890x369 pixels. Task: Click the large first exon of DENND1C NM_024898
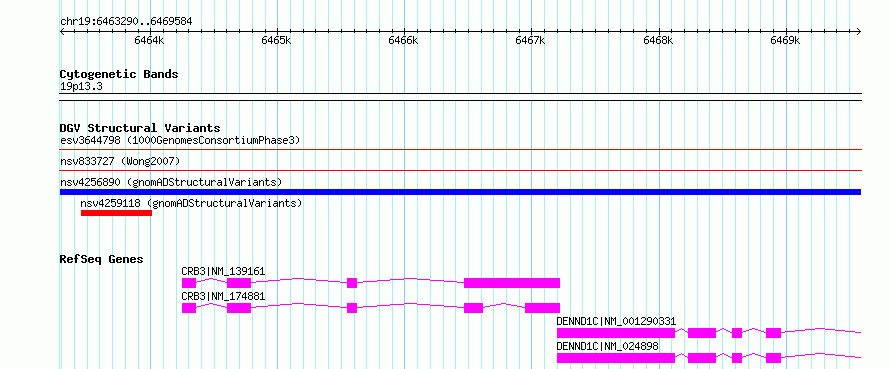pos(616,358)
